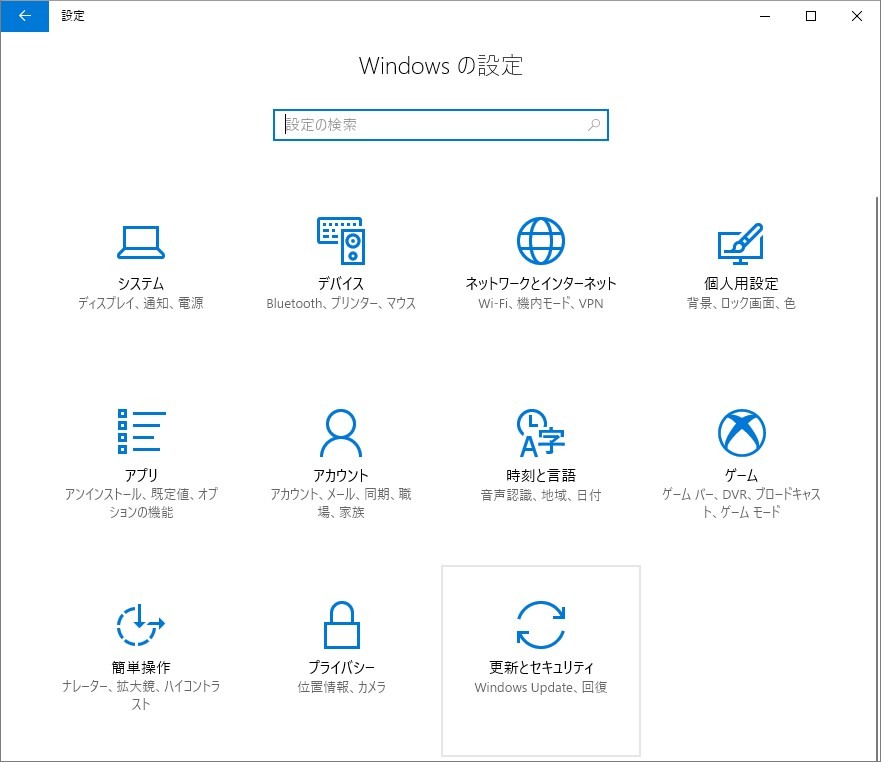Click the ゲーム label text

click(741, 475)
